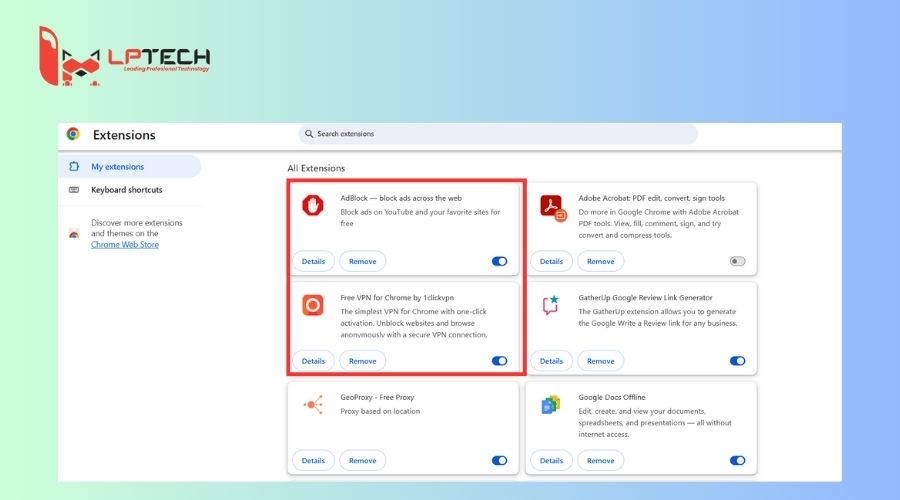The width and height of the screenshot is (900, 500).
Task: Click the Google Docs Offline icon
Action: click(550, 405)
